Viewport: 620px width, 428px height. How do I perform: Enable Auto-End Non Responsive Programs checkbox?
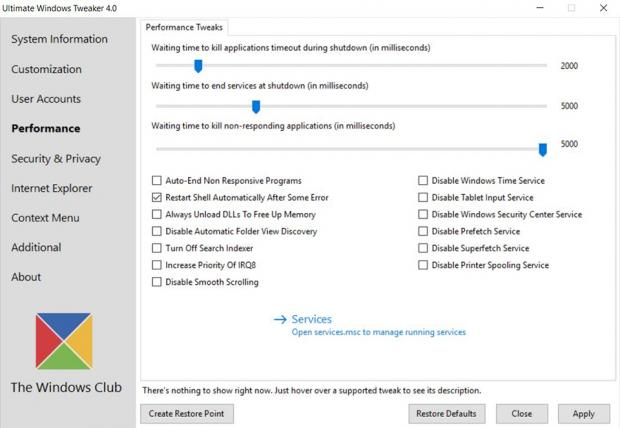(x=157, y=181)
